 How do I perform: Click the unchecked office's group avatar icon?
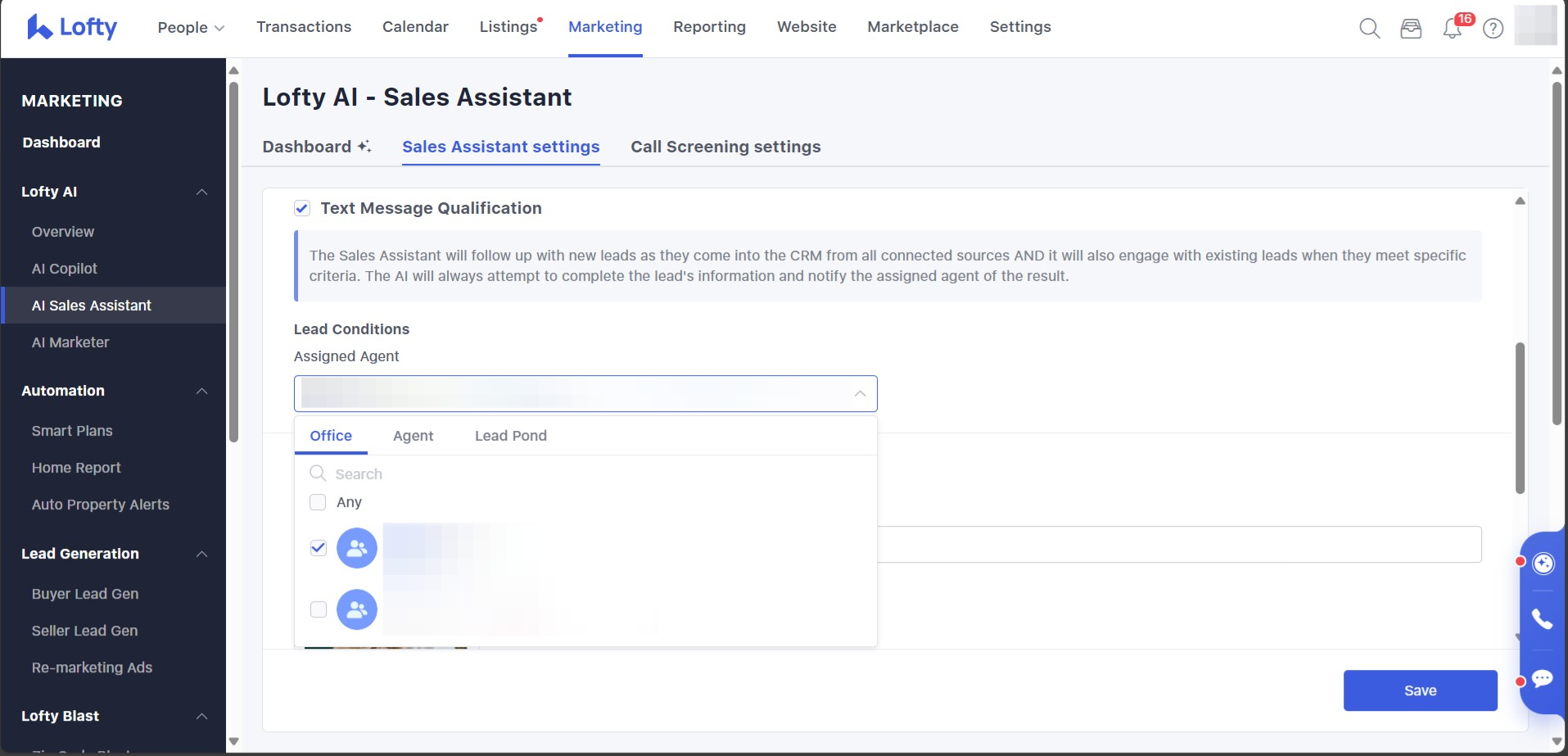point(357,610)
